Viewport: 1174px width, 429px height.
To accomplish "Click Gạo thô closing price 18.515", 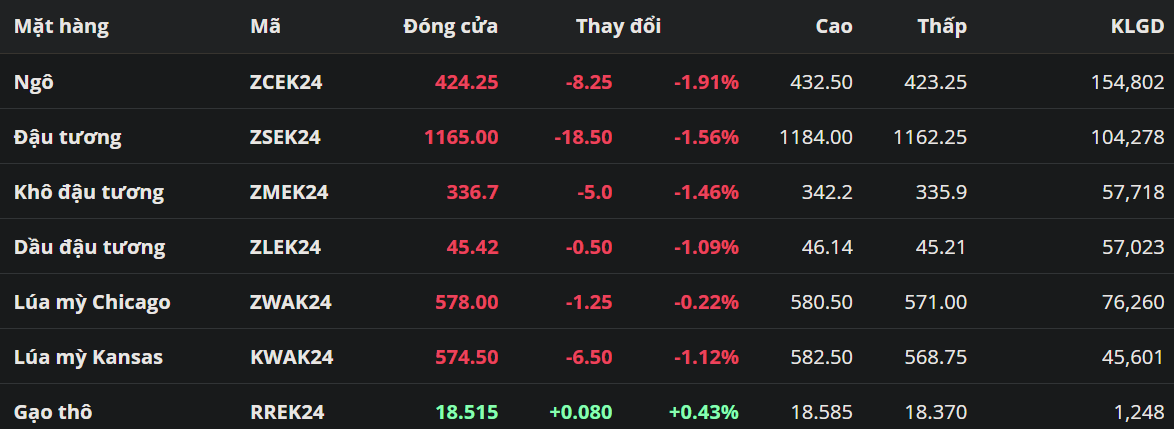I will pos(466,412).
